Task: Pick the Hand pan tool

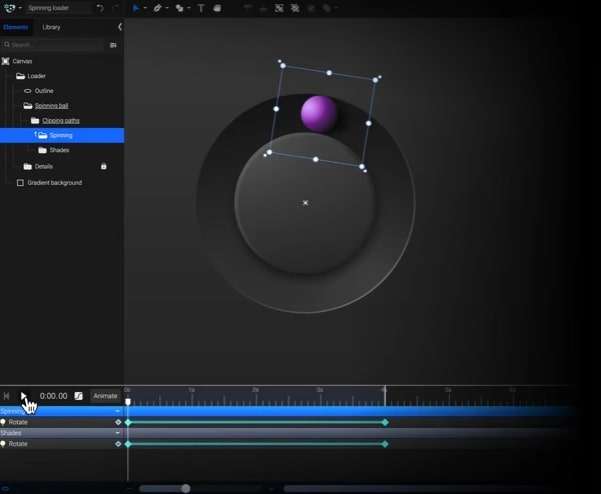Action: [x=217, y=8]
